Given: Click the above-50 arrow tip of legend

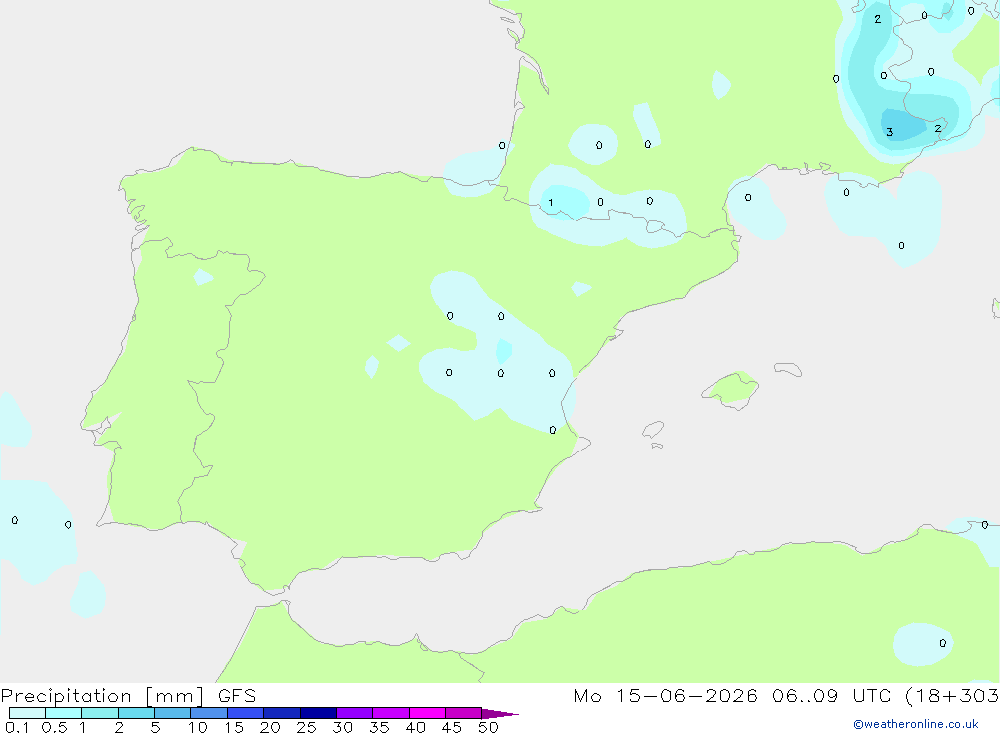Looking at the screenshot, I should 500,713.
